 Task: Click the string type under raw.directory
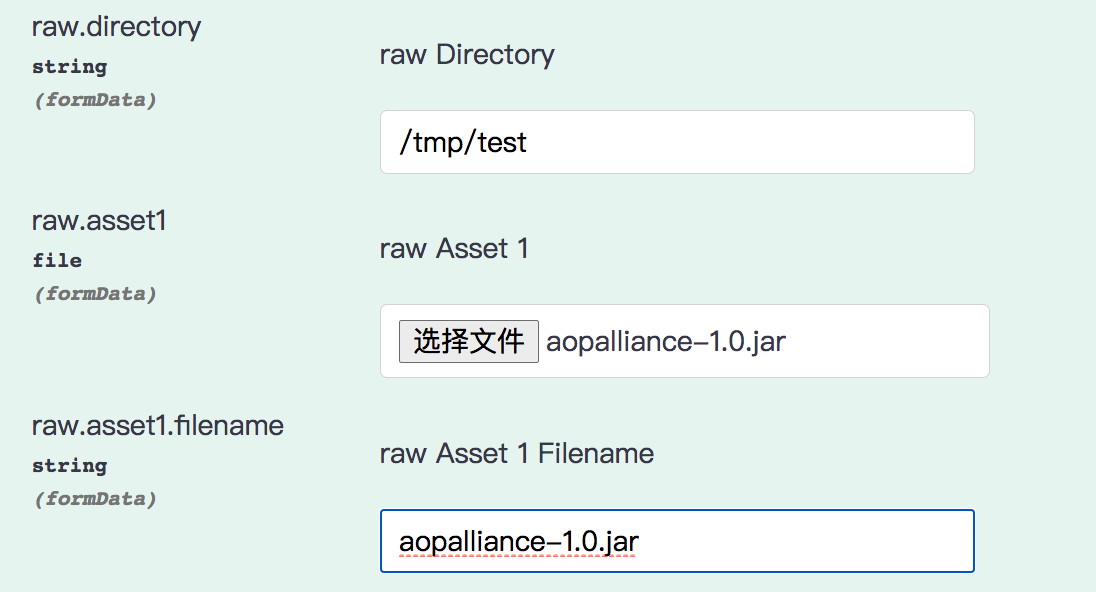[x=69, y=67]
